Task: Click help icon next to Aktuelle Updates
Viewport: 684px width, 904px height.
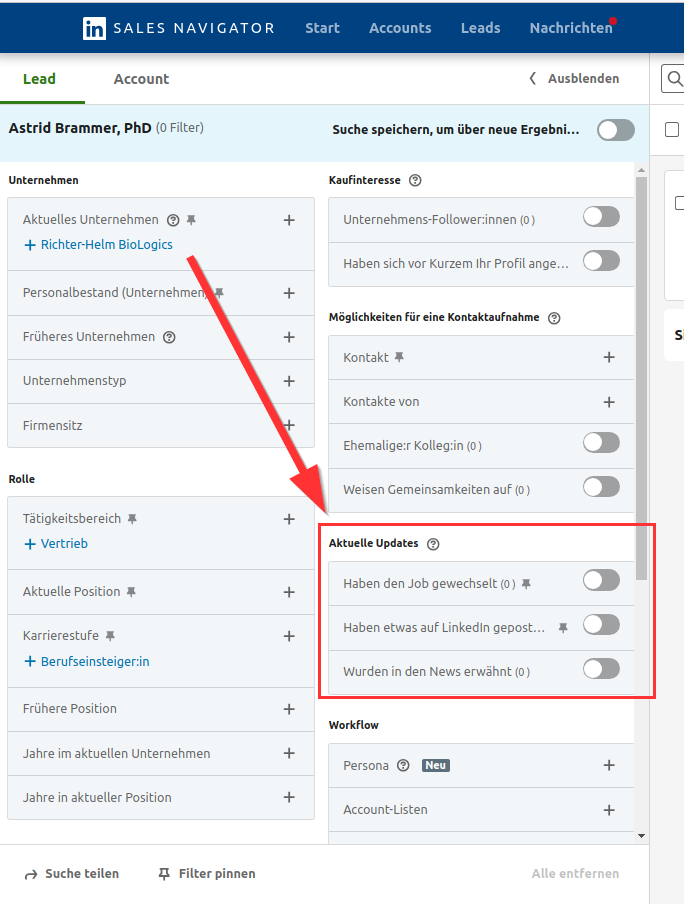Action: pyautogui.click(x=433, y=544)
